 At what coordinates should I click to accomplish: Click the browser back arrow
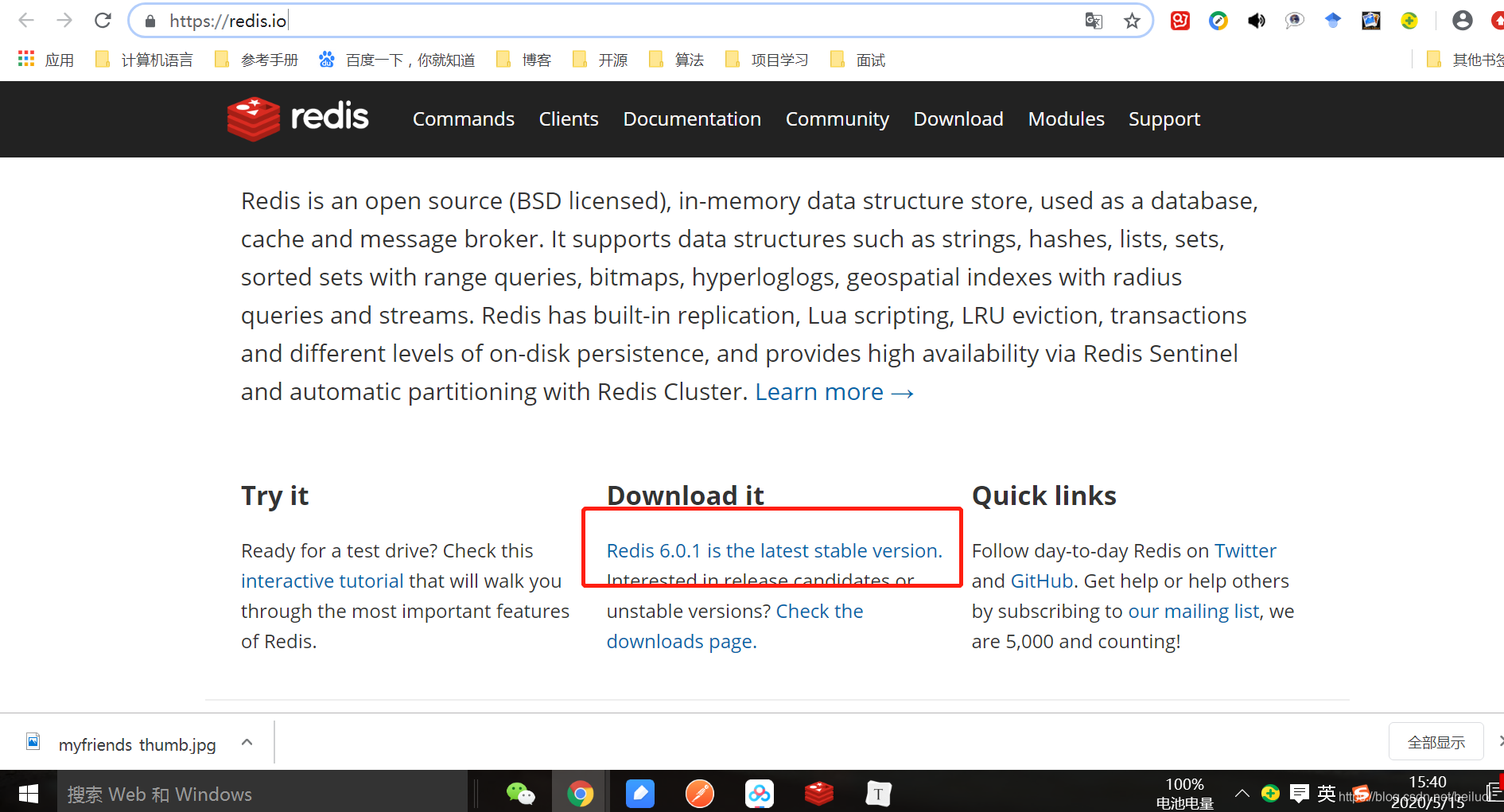(26, 21)
